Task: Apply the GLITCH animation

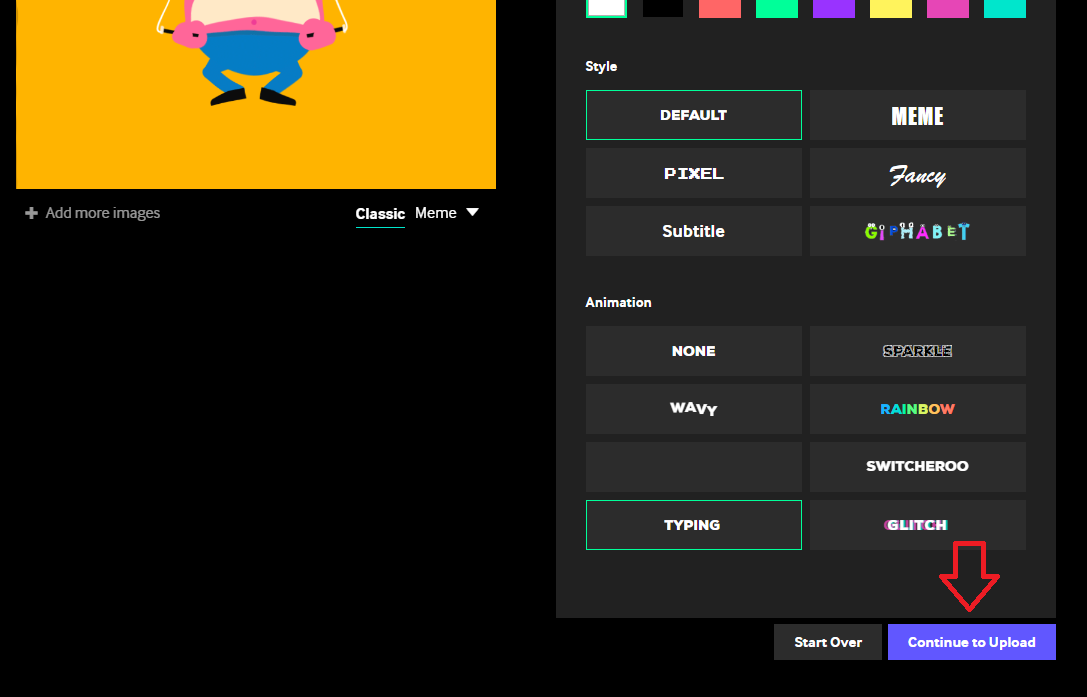Action: 917,525
